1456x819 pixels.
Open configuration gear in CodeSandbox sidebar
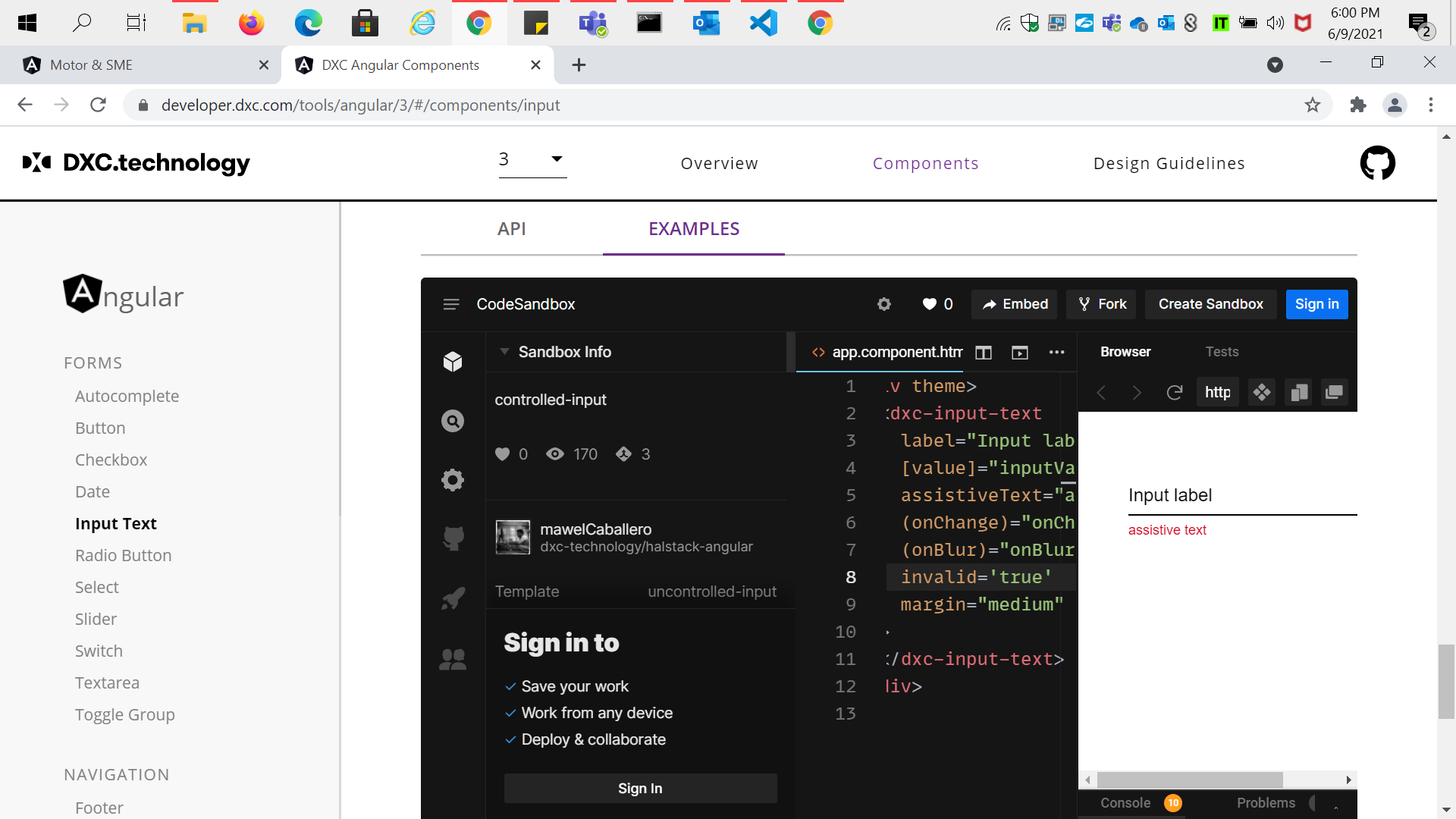click(453, 480)
